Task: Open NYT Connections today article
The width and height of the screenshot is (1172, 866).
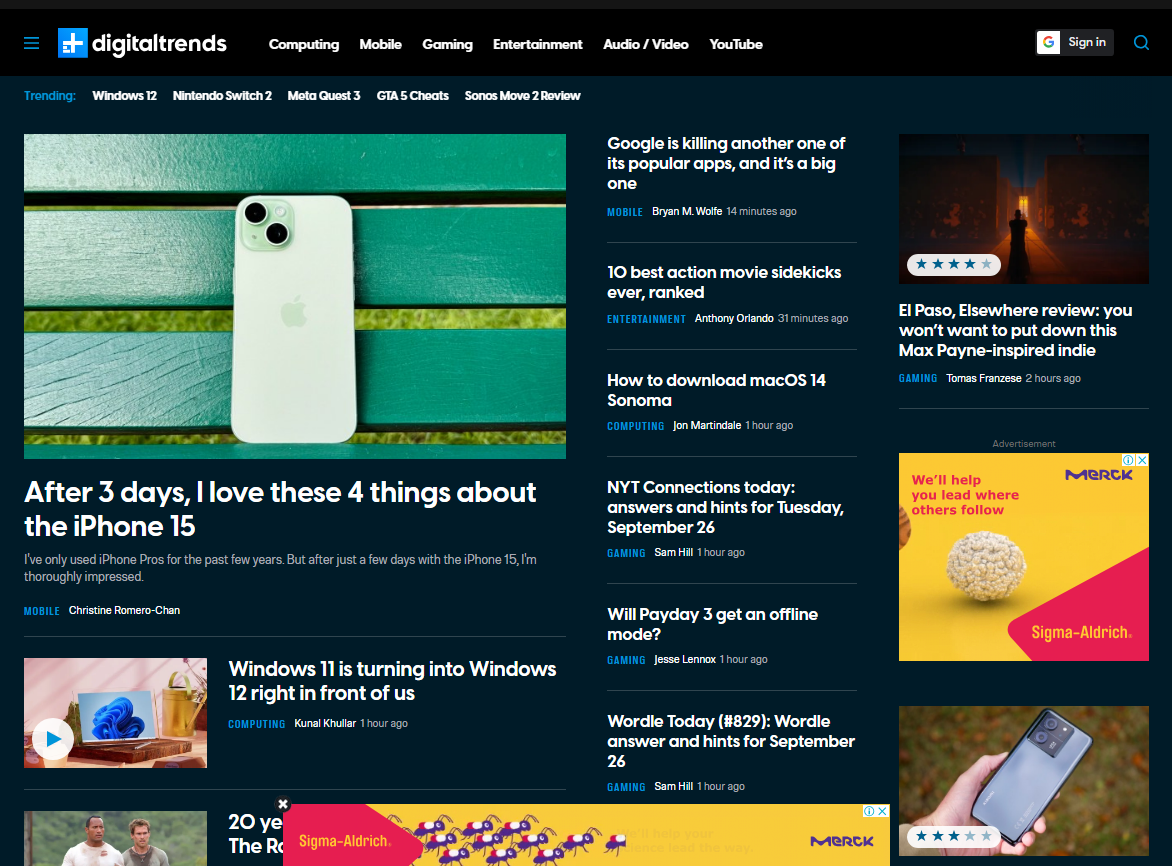Action: tap(725, 507)
